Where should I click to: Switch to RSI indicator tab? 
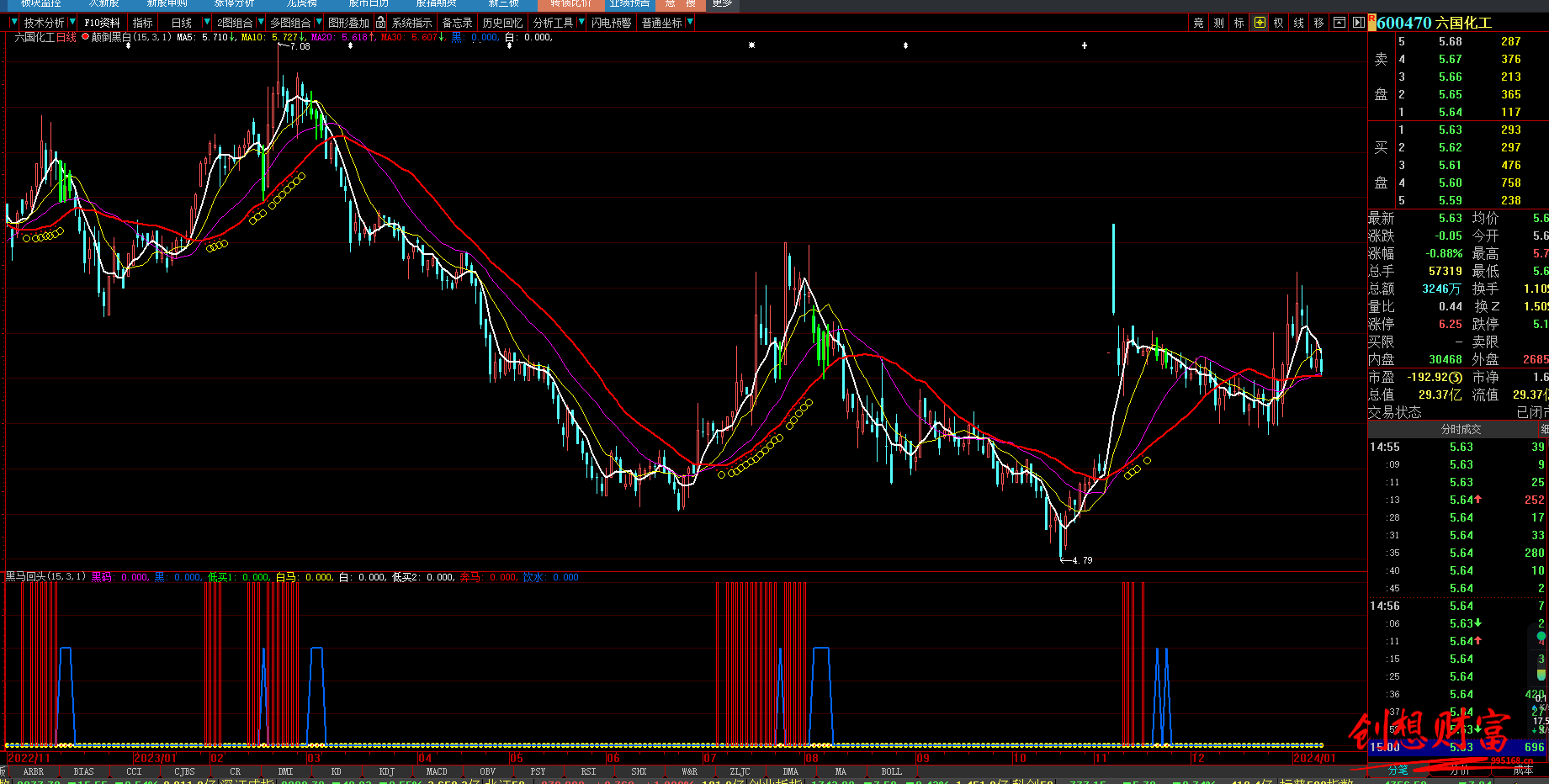(x=588, y=771)
